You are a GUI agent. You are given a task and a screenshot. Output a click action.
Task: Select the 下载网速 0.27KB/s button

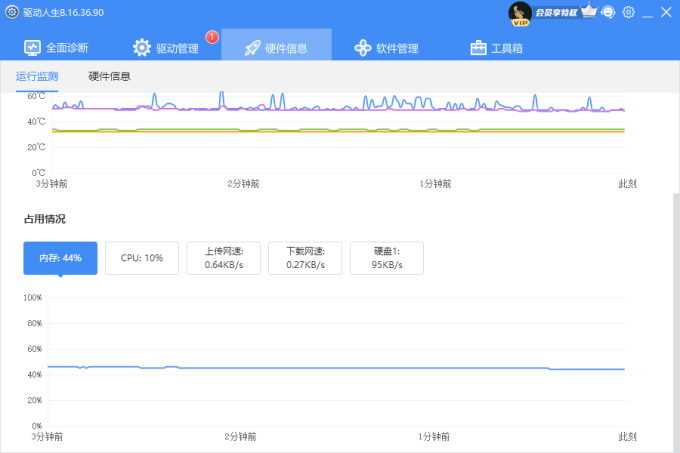click(305, 258)
